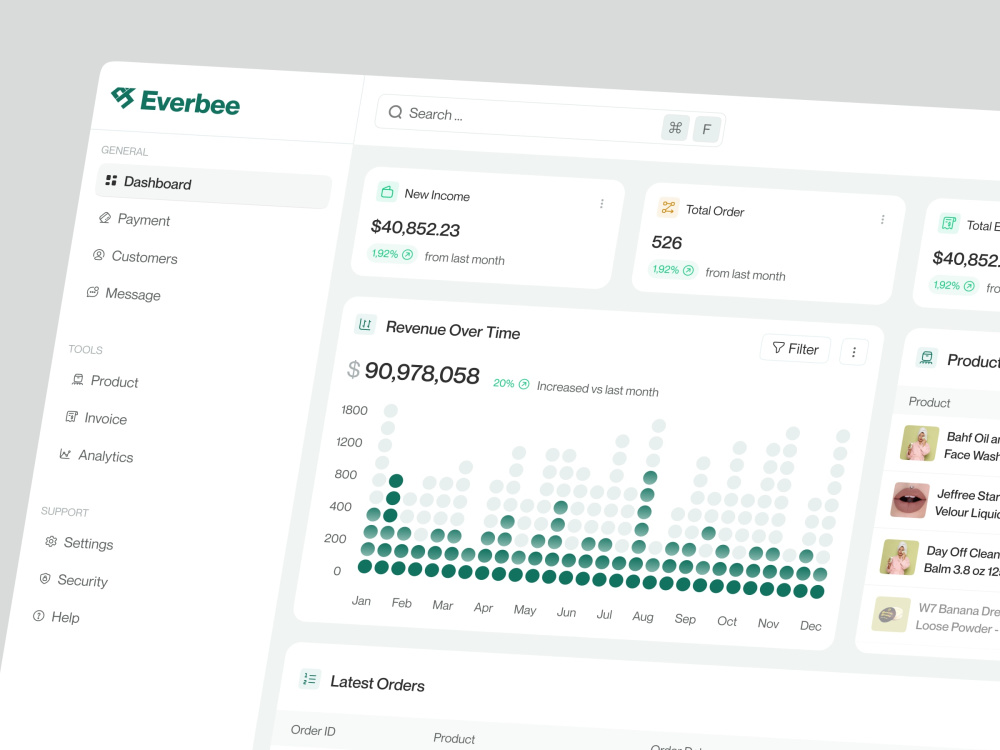Go to the Security page
Screen dimensions: 1000x750
(x=73, y=580)
